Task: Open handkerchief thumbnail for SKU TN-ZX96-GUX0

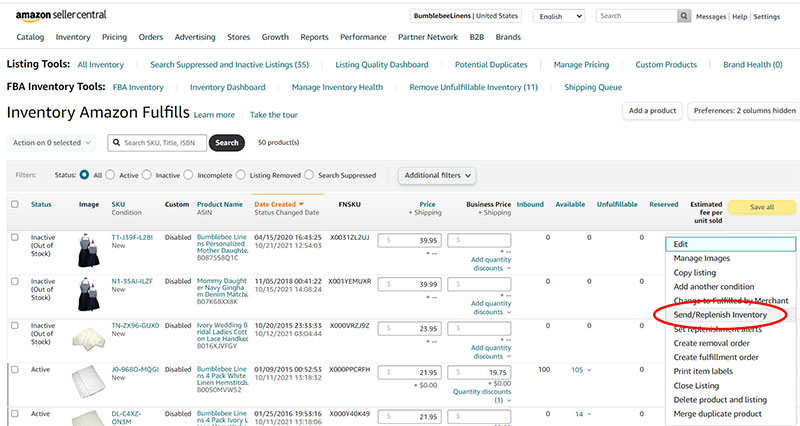Action: pos(89,339)
